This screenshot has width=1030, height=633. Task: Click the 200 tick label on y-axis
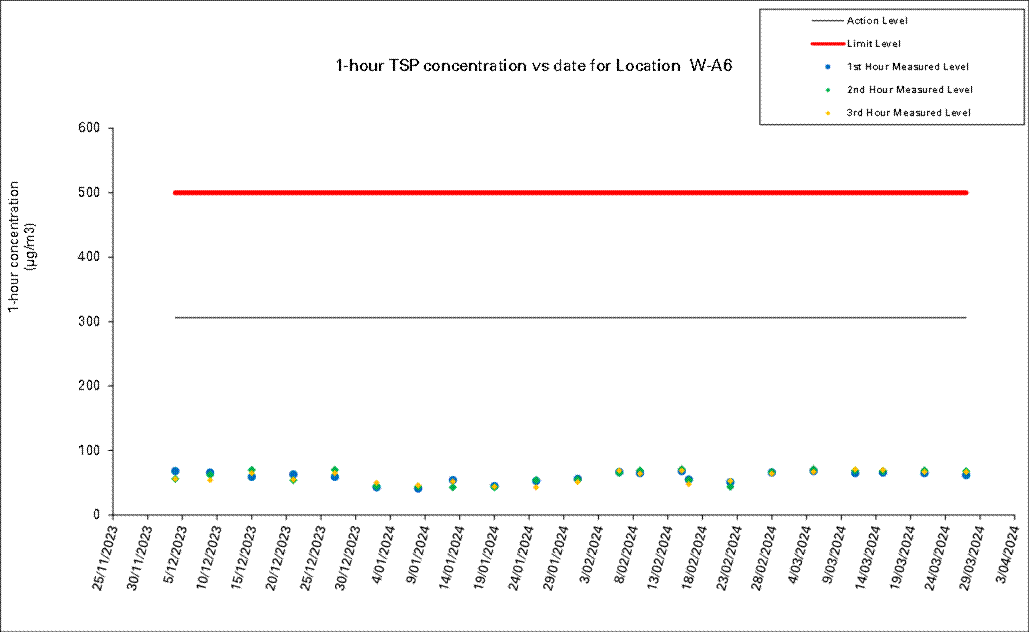91,386
